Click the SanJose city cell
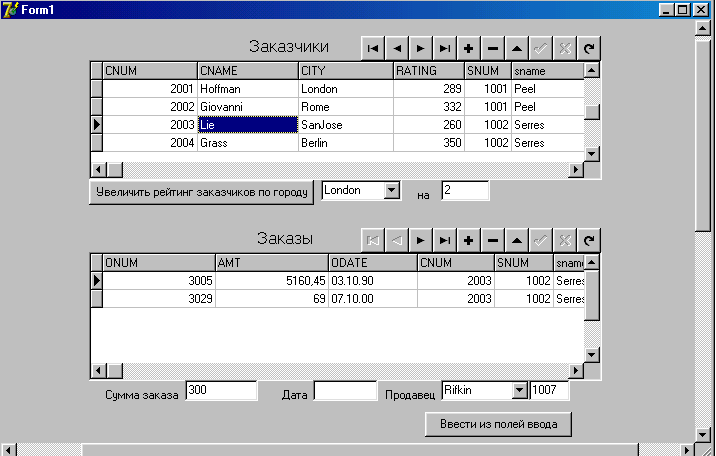Screen dimensions: 716x456 click(x=346, y=125)
